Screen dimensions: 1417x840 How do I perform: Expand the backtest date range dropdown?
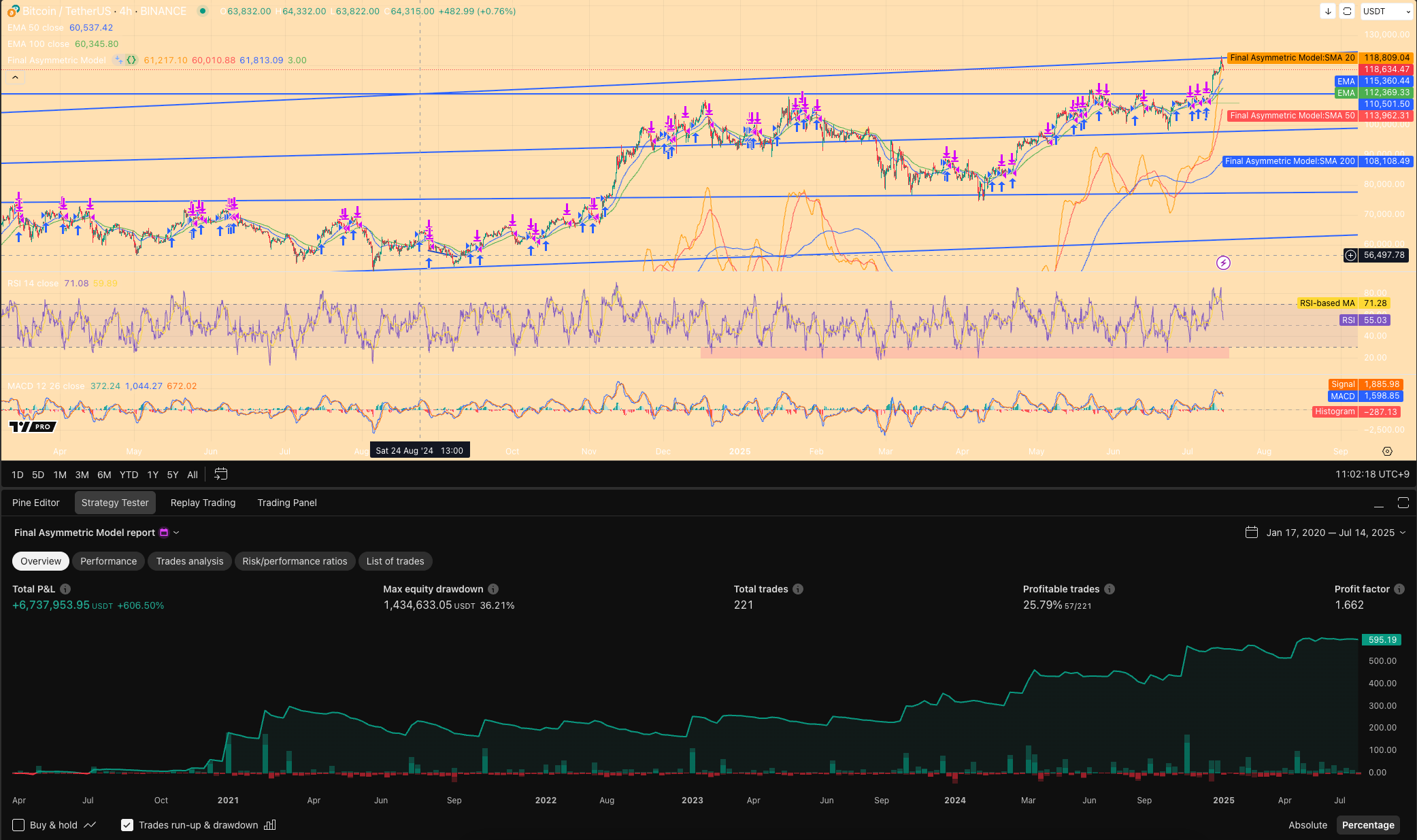click(1403, 533)
